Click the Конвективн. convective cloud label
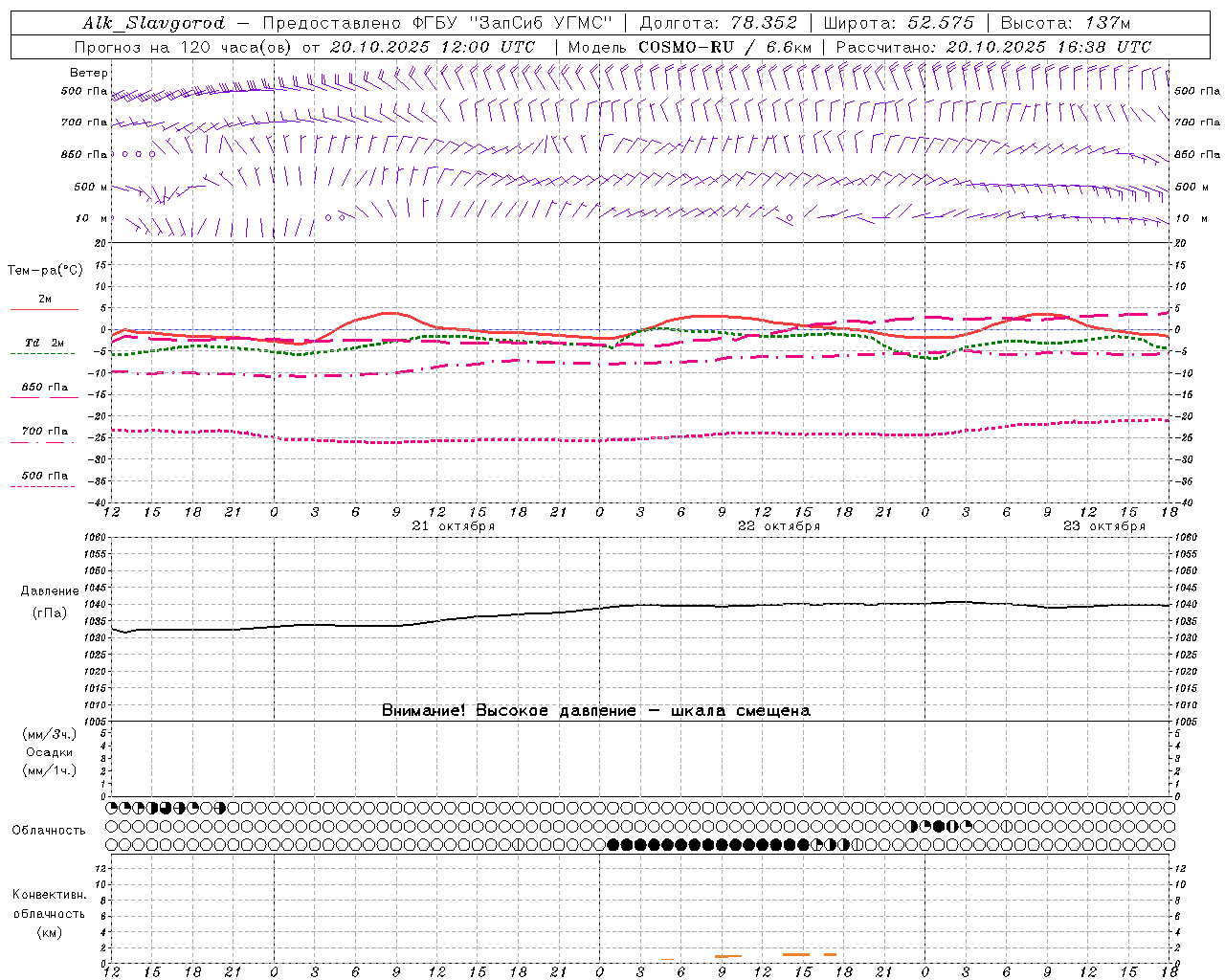The height and width of the screenshot is (980, 1225). pyautogui.click(x=49, y=895)
